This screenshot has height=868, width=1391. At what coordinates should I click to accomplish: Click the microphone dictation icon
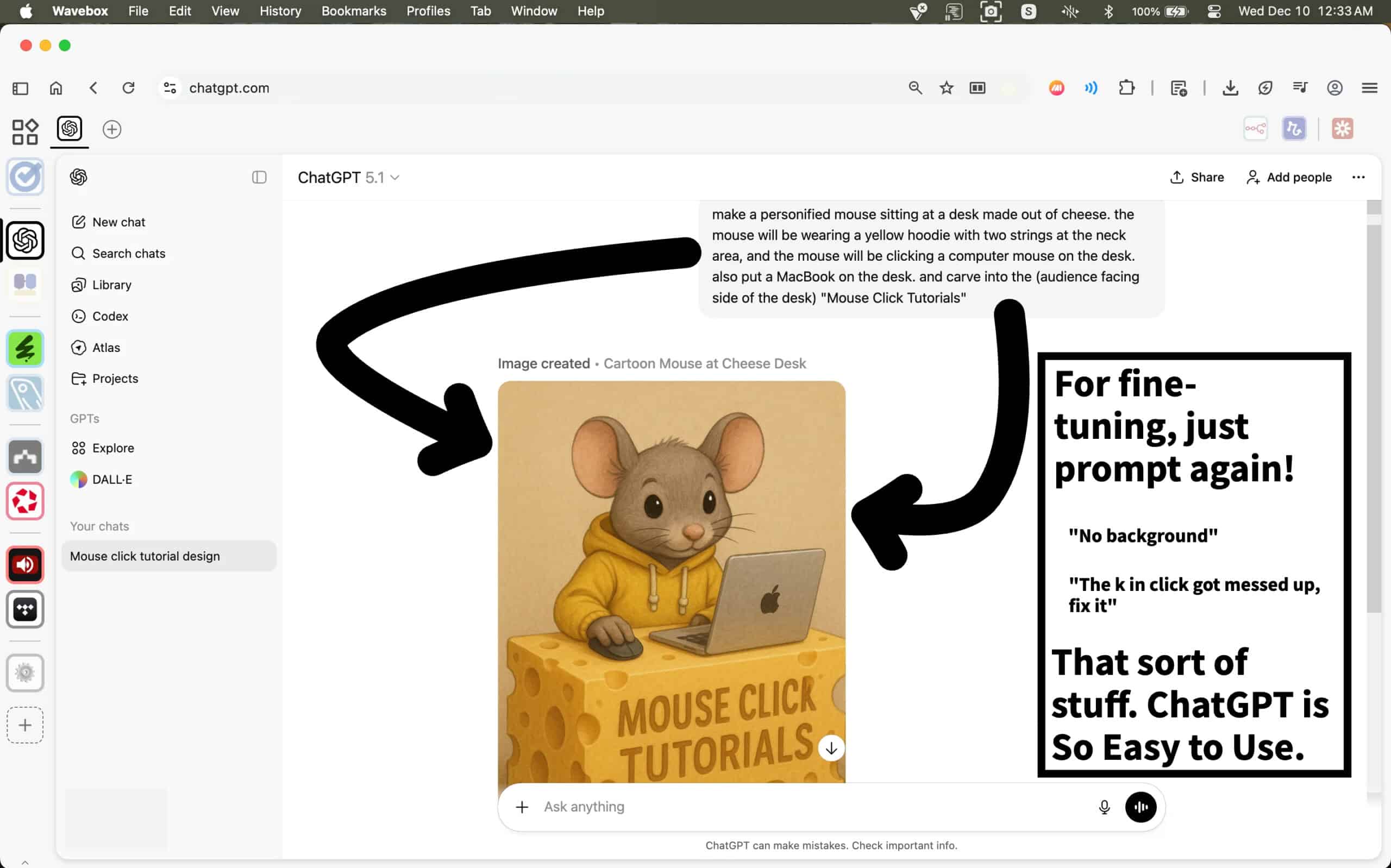[x=1104, y=807]
